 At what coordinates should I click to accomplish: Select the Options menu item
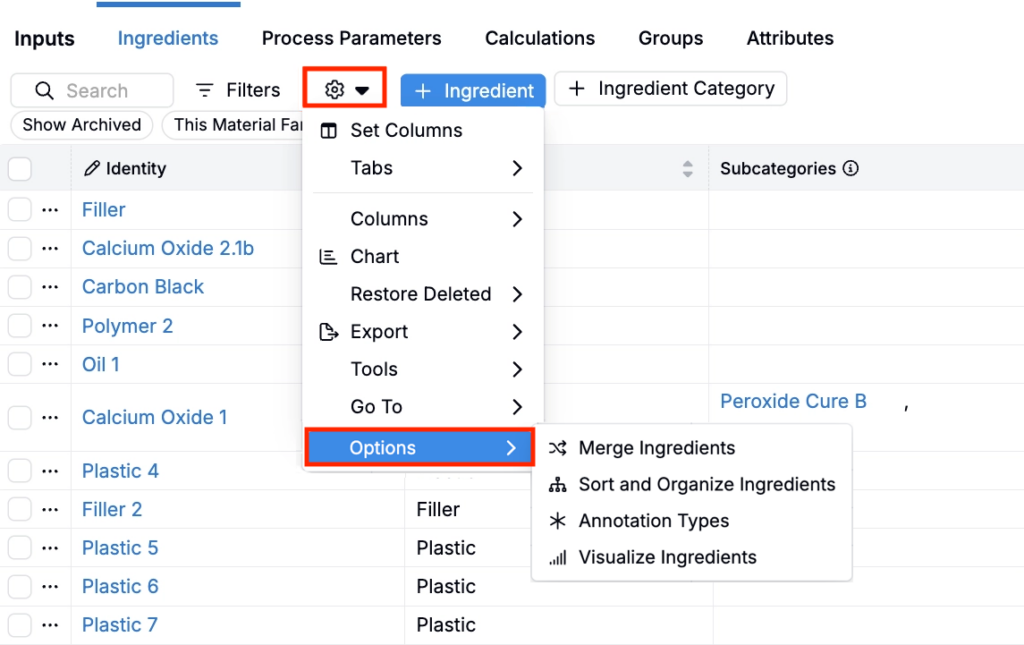(x=420, y=447)
